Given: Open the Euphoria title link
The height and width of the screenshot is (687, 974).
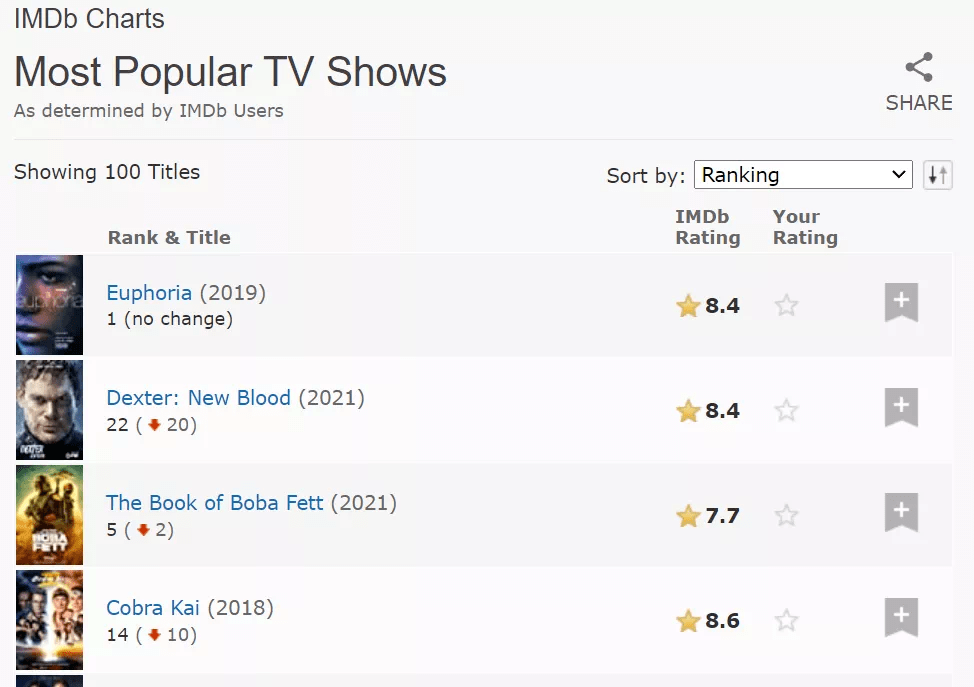Looking at the screenshot, I should click(149, 293).
